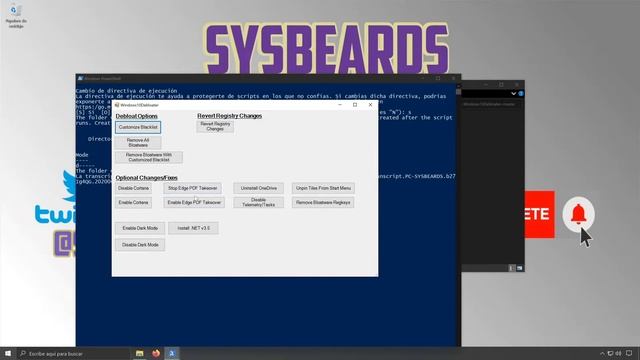The width and height of the screenshot is (640, 360).
Task: Click Enable Dark Mode button
Action: [x=140, y=228]
